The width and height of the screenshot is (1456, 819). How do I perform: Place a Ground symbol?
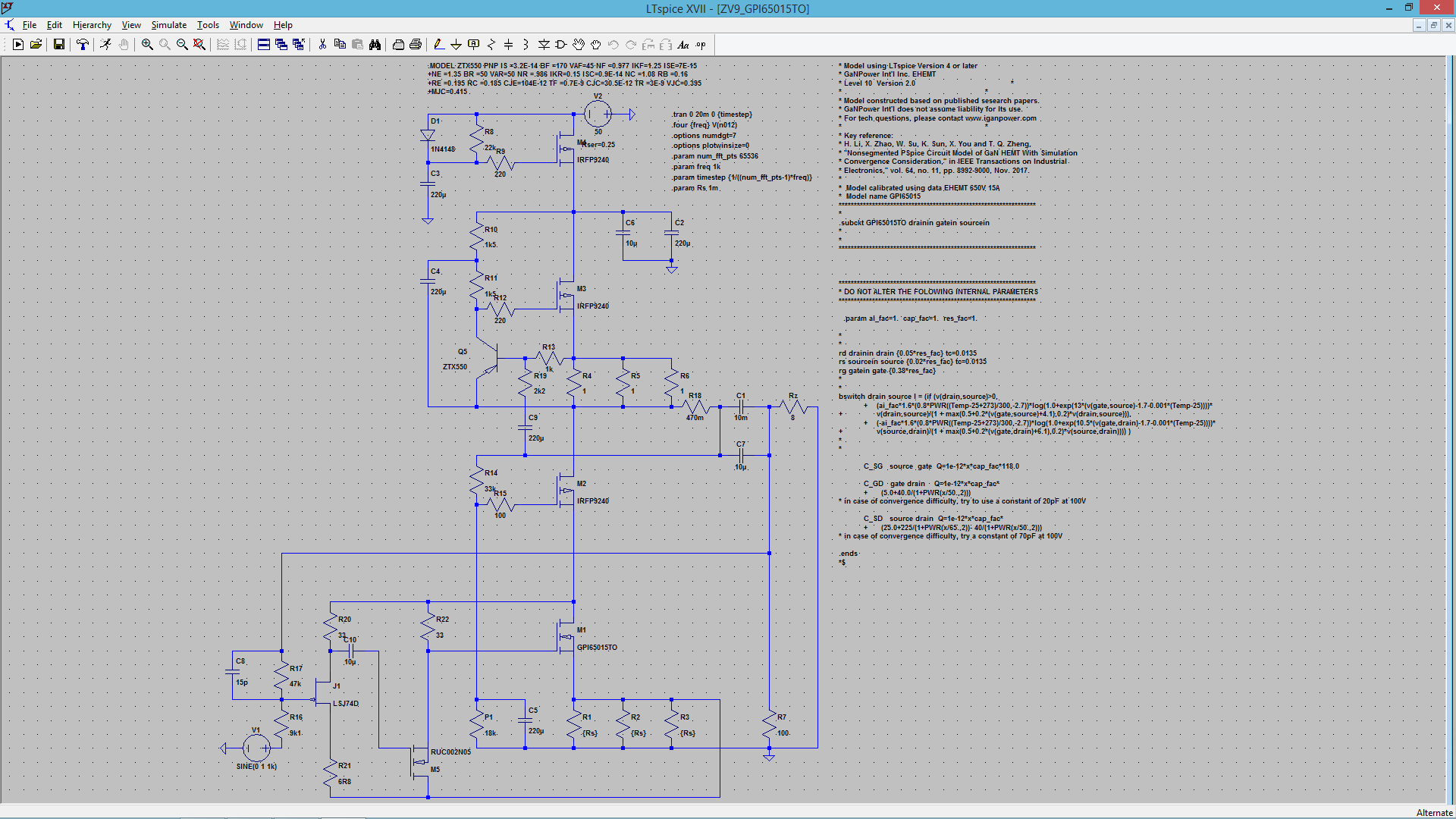(456, 45)
